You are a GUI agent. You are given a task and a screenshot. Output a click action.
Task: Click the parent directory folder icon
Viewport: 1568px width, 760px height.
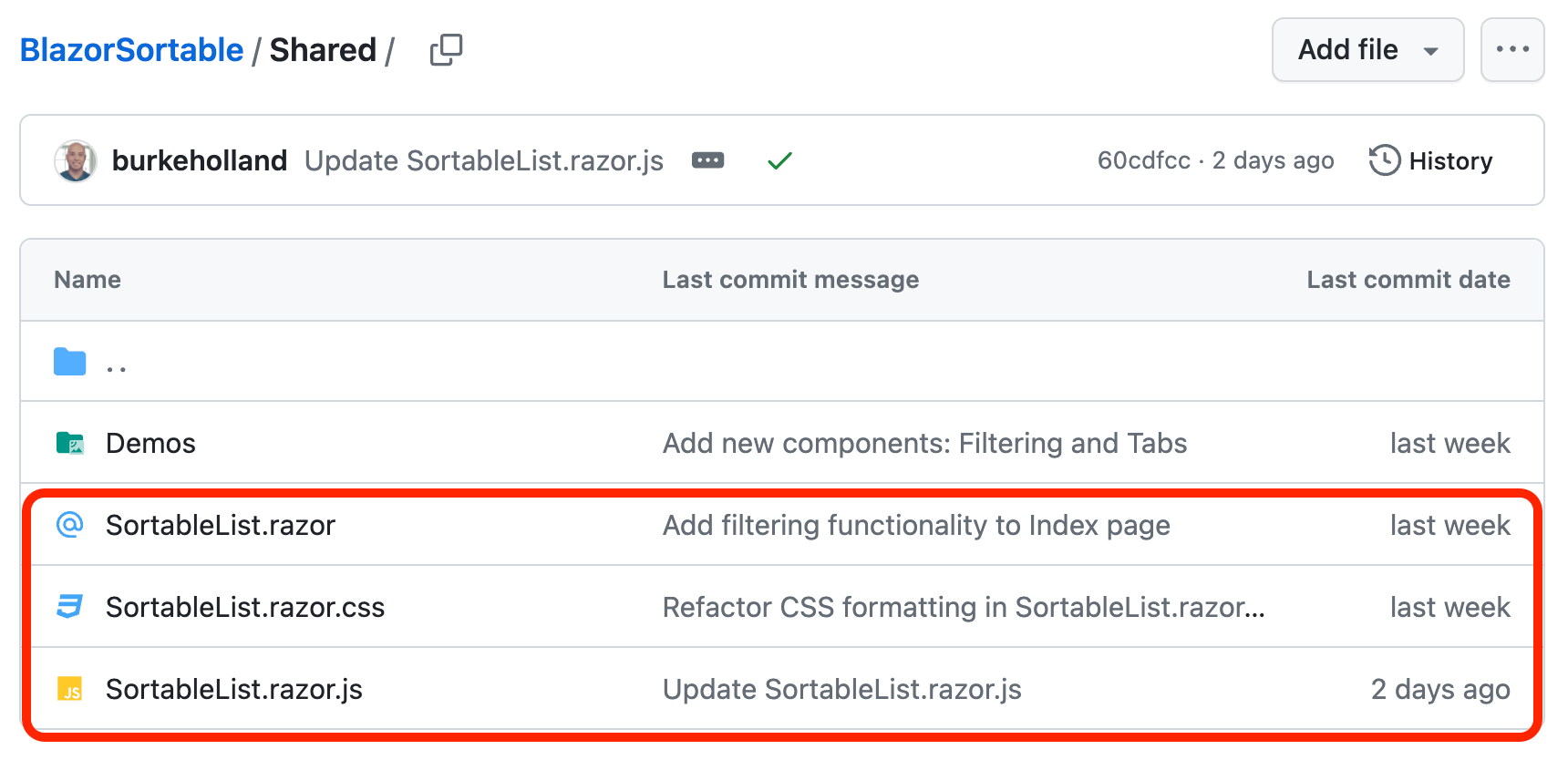[70, 362]
